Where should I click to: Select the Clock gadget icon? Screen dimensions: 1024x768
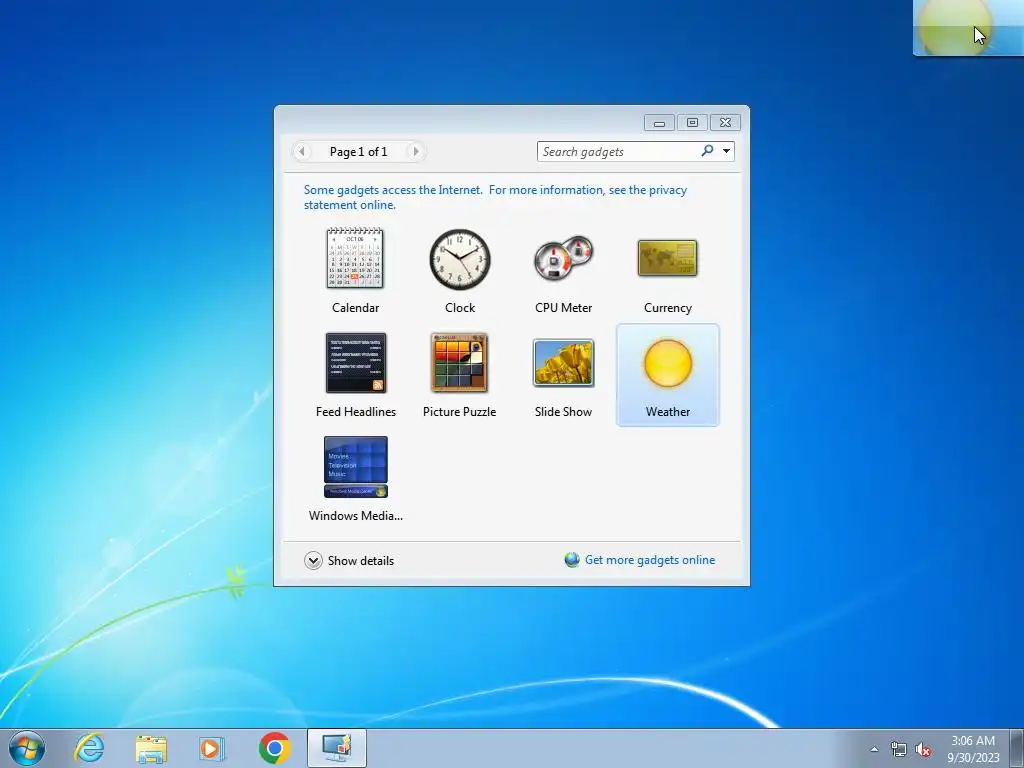[460, 259]
